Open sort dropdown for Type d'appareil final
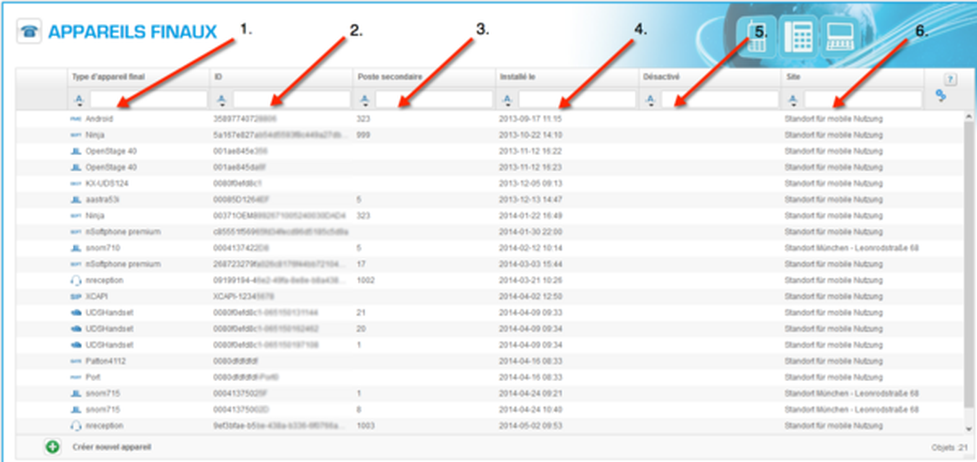977x462 pixels. (x=79, y=99)
